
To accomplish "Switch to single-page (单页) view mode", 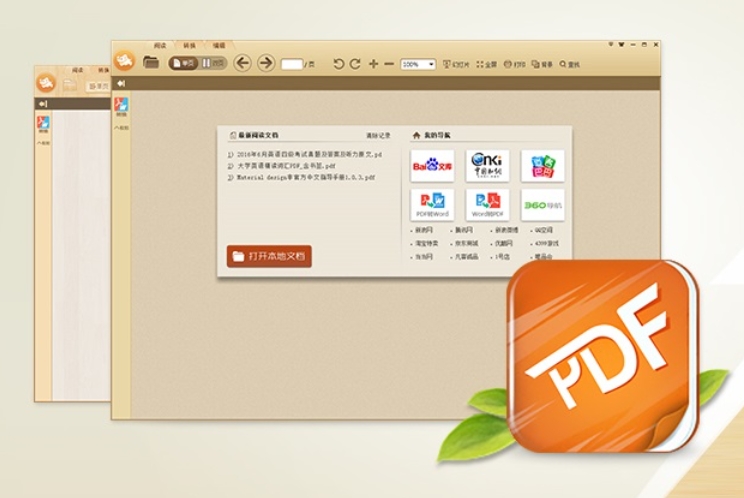I will coord(183,63).
